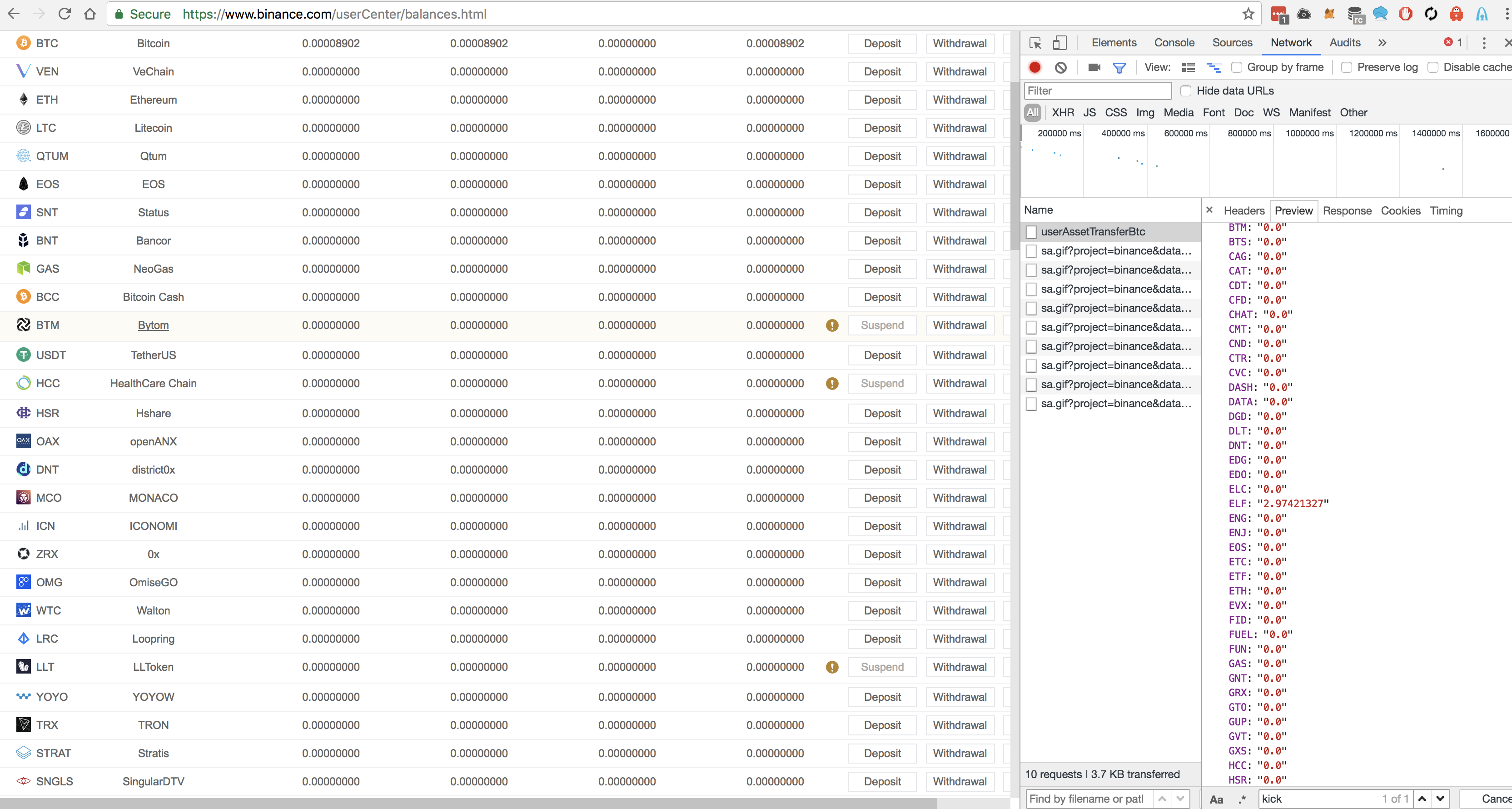Viewport: 1512px width, 809px height.
Task: Switch to the Response tab of the request
Action: point(1347,211)
